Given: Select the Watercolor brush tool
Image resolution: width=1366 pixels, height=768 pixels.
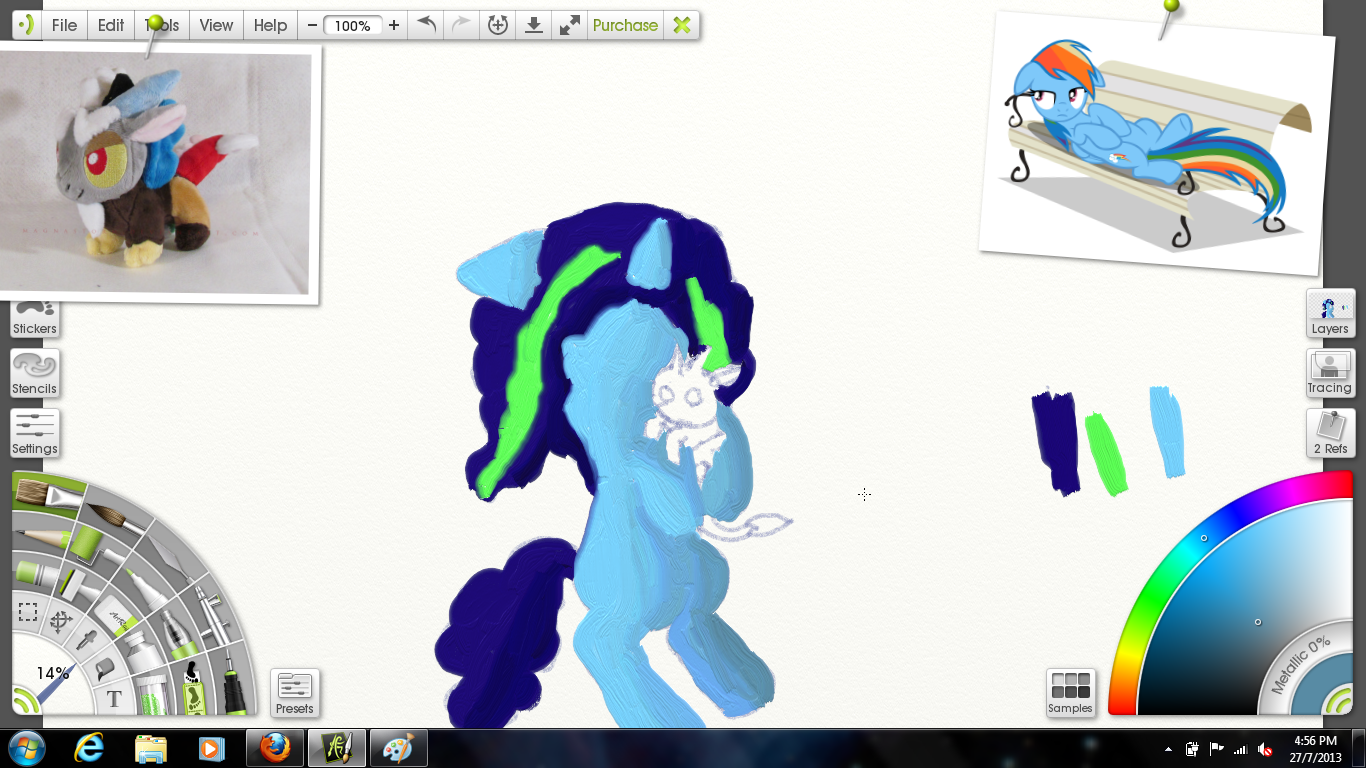Looking at the screenshot, I should click(115, 517).
